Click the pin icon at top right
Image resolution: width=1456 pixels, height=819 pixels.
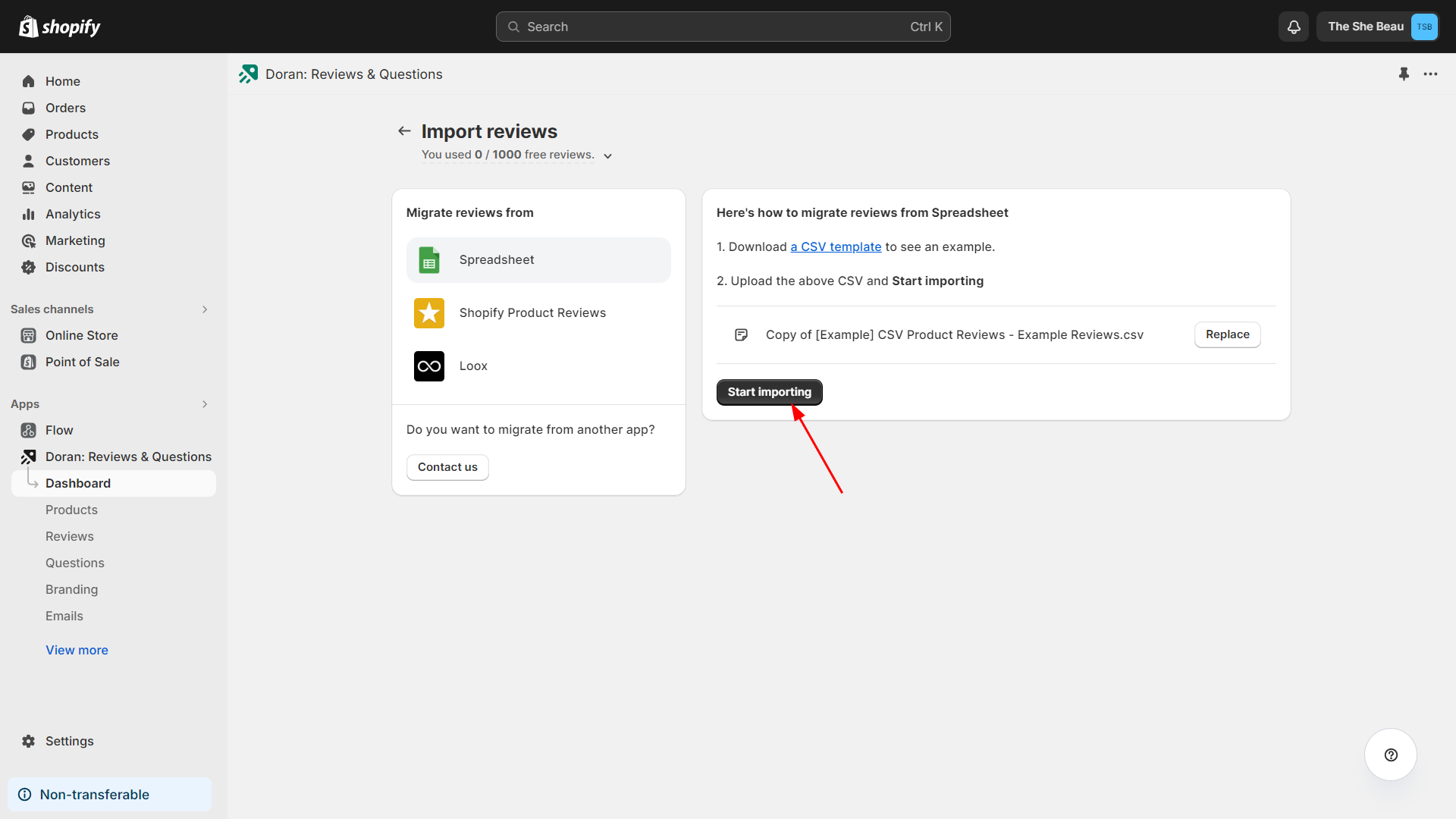tap(1404, 74)
